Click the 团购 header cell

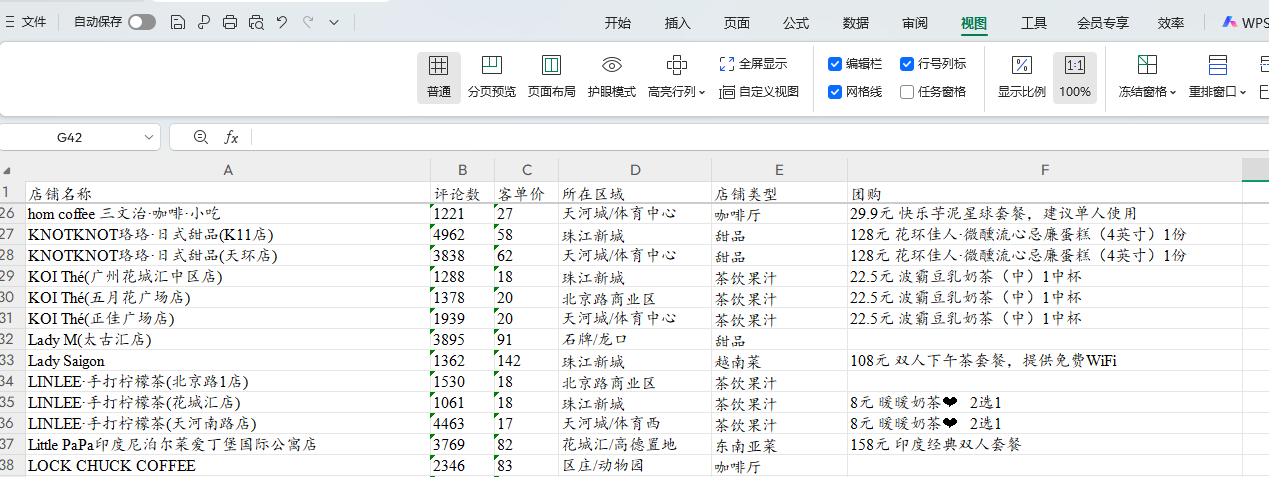click(1045, 192)
